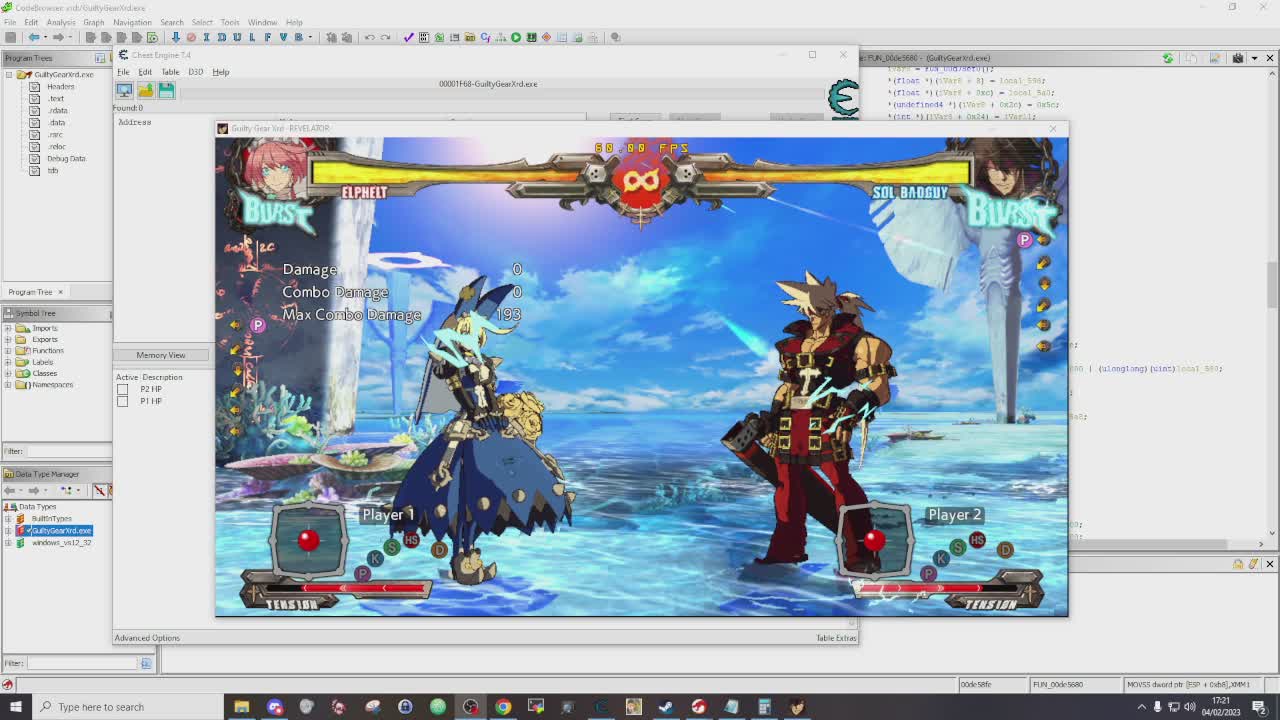The image size is (1280, 720).
Task: Toggle the P2 HP active checkbox
Action: [122, 389]
